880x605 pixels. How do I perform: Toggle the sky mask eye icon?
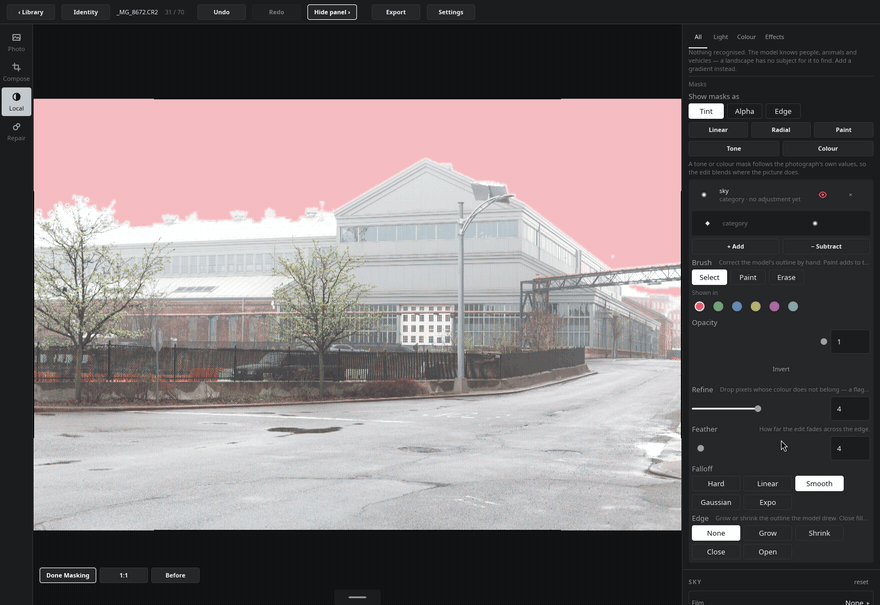[823, 195]
